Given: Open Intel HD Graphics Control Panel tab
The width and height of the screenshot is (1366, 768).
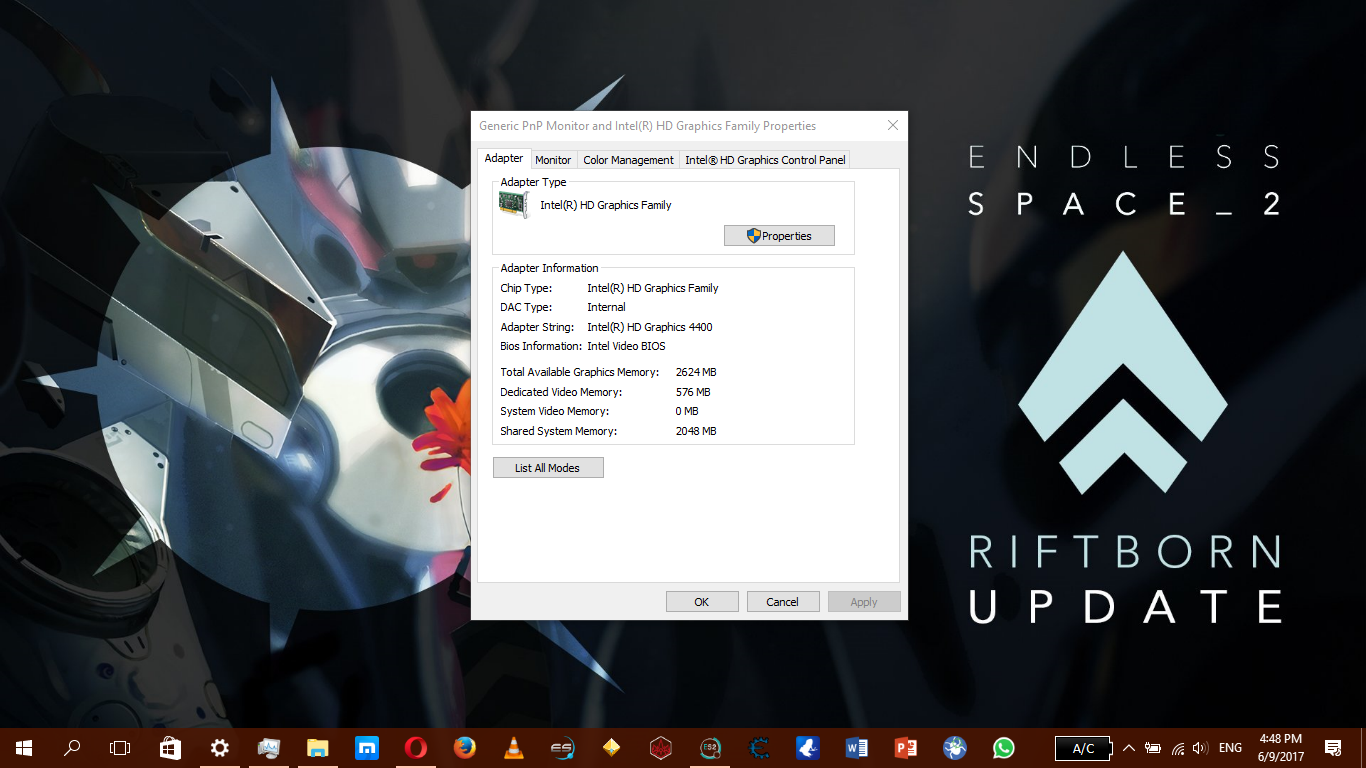Looking at the screenshot, I should tap(765, 160).
